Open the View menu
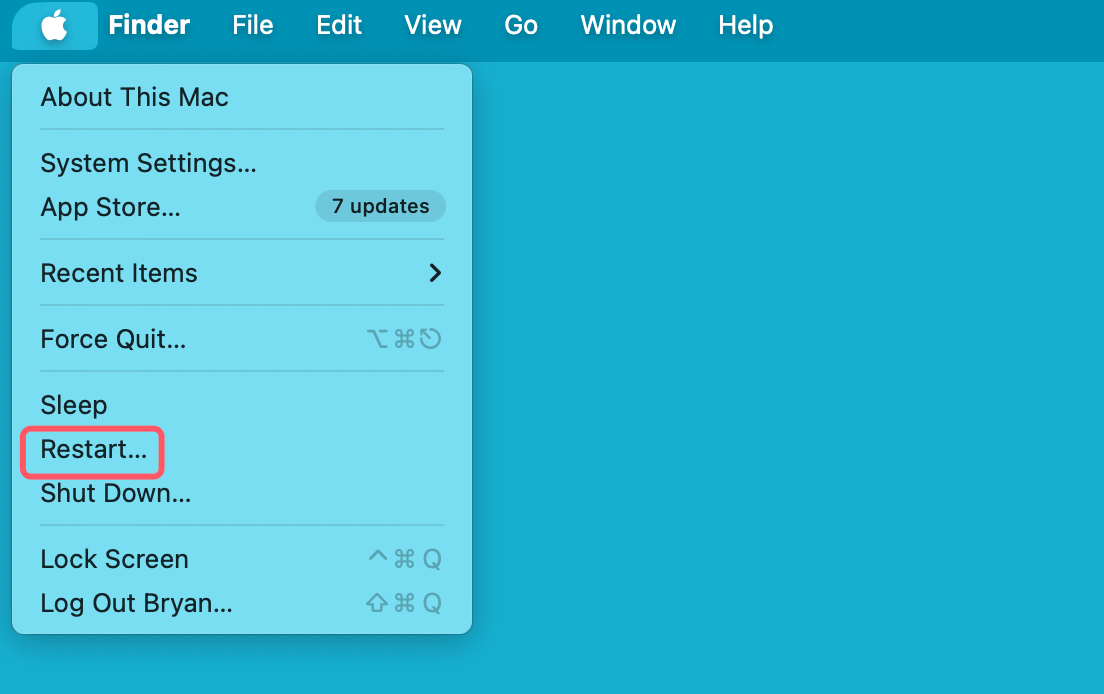This screenshot has width=1104, height=694. [x=433, y=25]
